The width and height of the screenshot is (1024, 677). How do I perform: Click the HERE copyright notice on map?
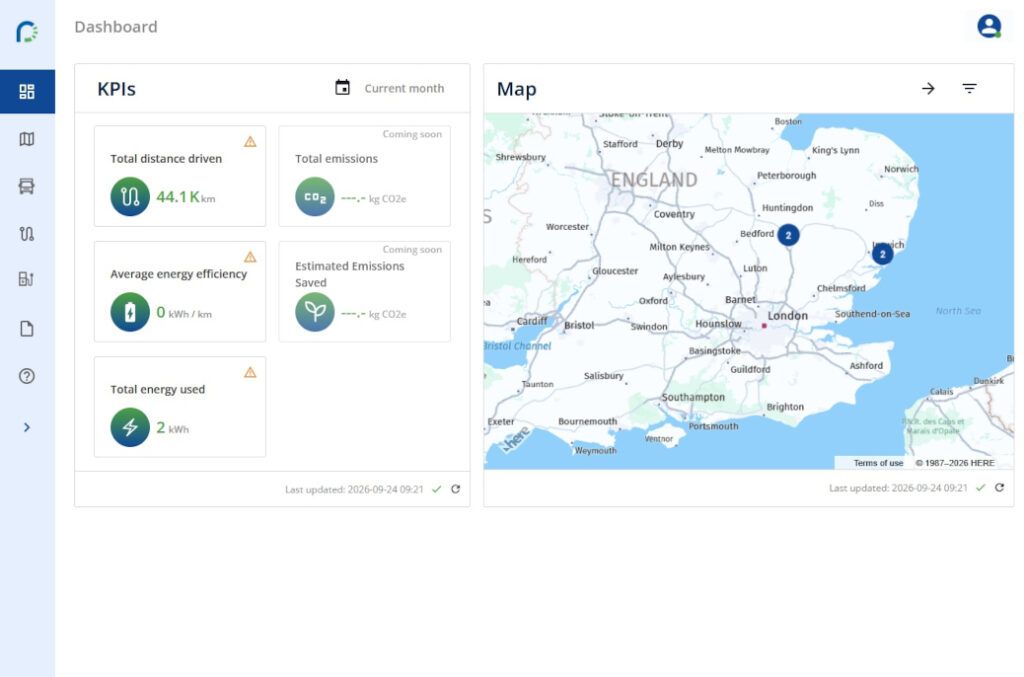click(x=955, y=463)
